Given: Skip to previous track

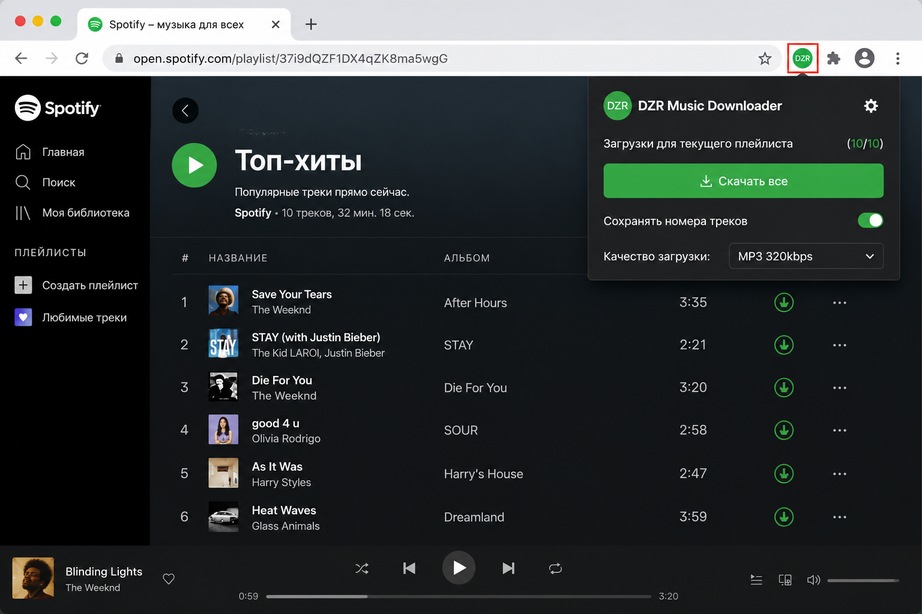Looking at the screenshot, I should [409, 568].
